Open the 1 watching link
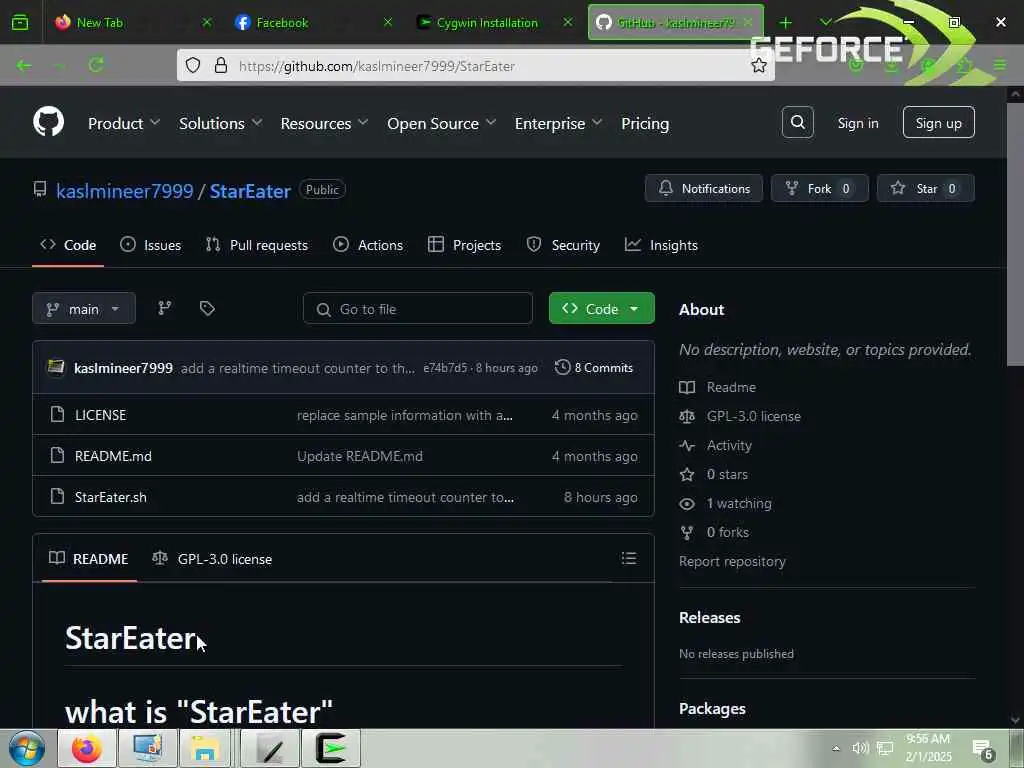Screen dimensions: 1024x768 coord(739,503)
